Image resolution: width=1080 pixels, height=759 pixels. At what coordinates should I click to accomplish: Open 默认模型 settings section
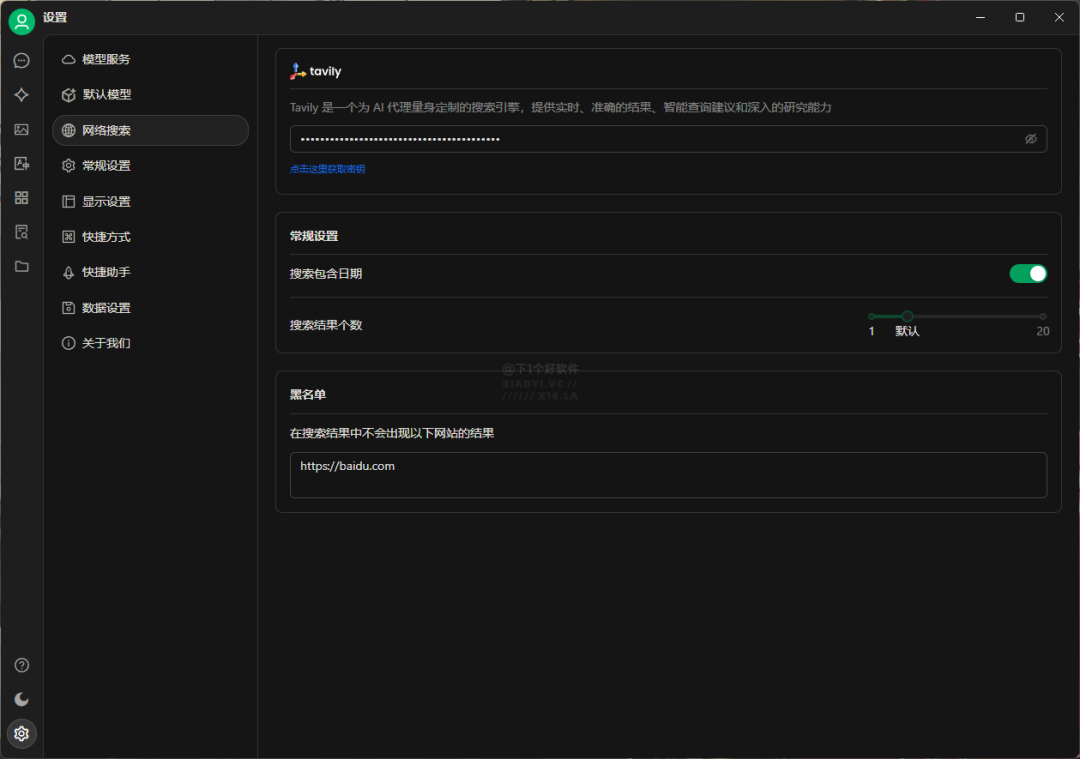[x=106, y=95]
